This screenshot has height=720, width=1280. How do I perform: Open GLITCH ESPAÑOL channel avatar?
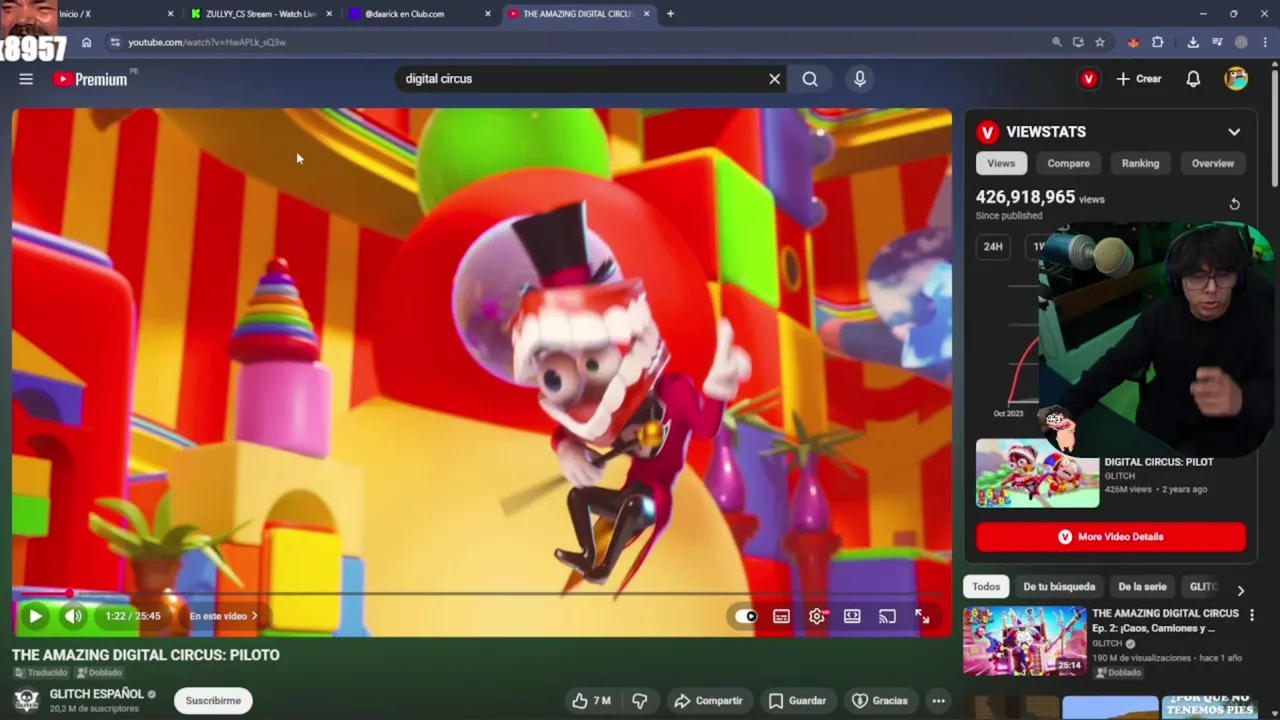tap(27, 700)
